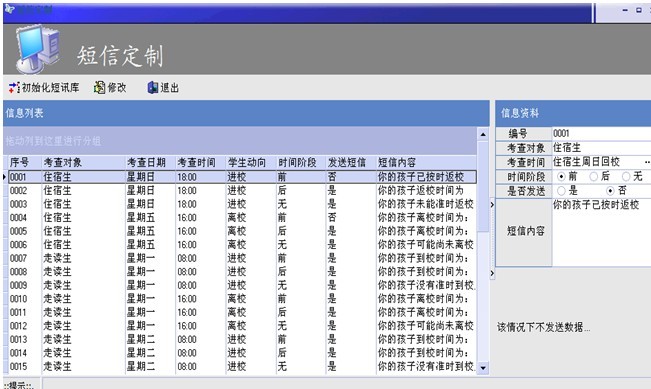Select the 无 time-stage radio button
The height and width of the screenshot is (389, 651).
coord(626,177)
